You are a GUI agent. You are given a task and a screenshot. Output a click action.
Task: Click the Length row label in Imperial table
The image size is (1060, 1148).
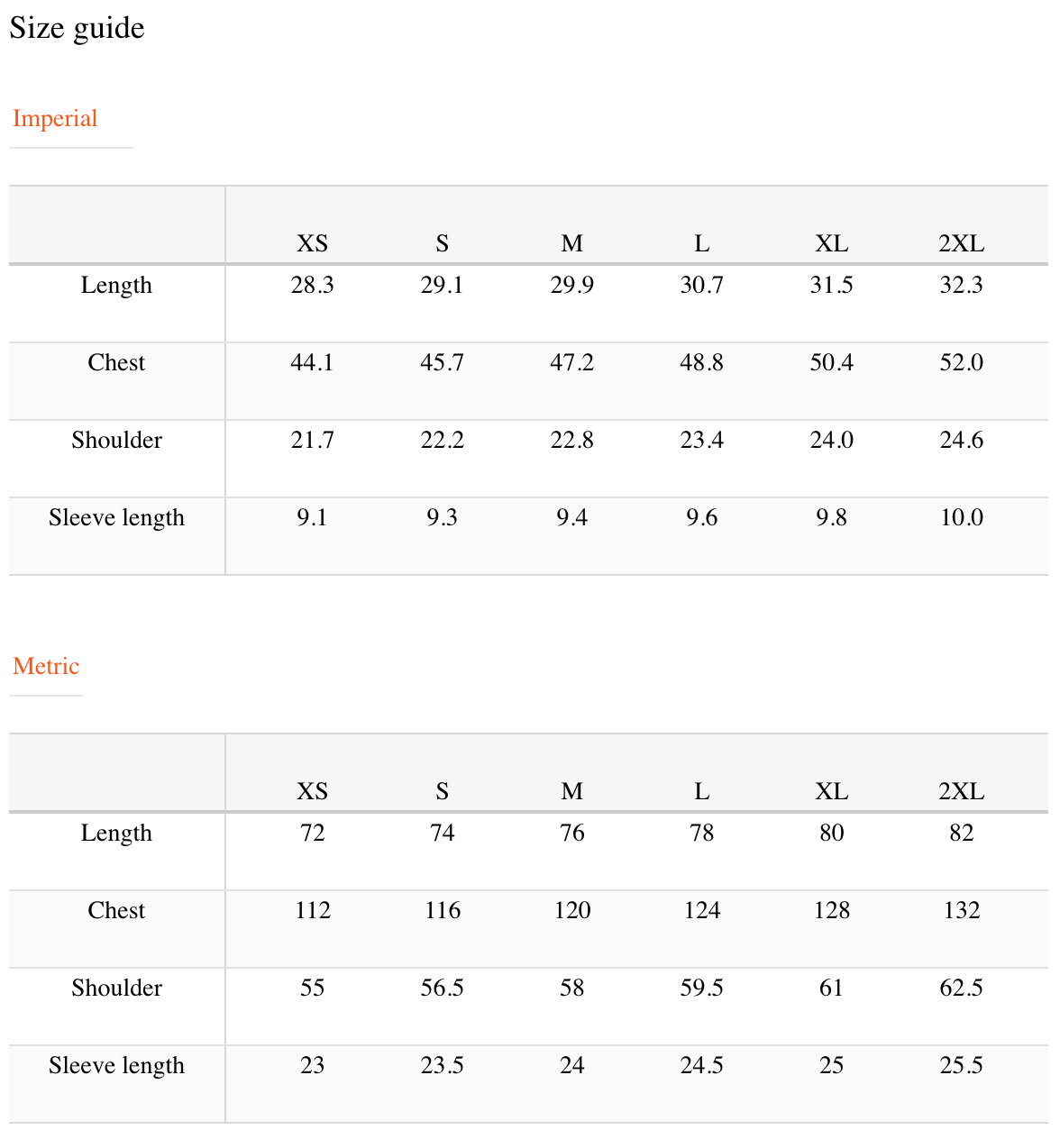(116, 286)
